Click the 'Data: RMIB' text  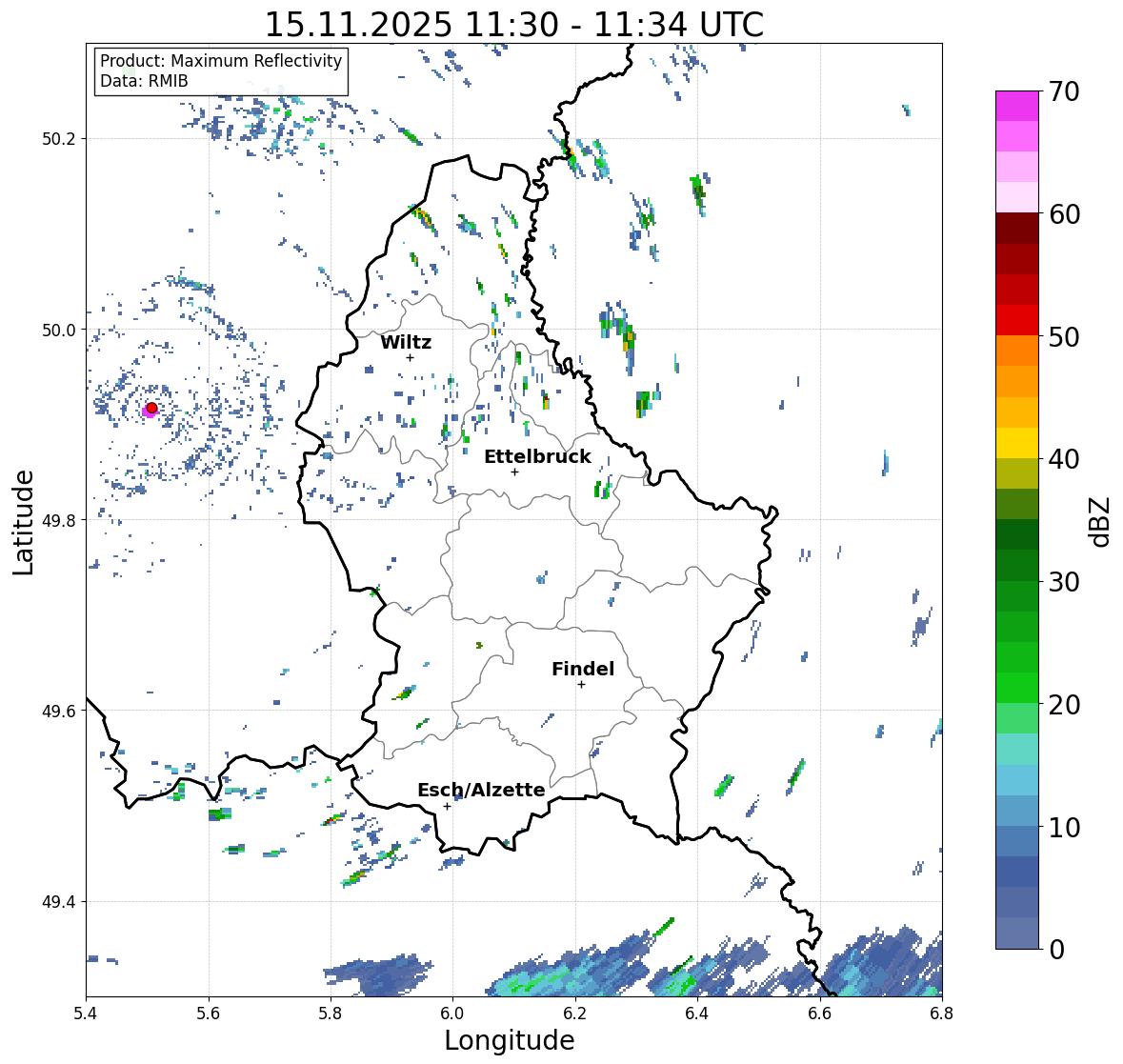coord(144,81)
